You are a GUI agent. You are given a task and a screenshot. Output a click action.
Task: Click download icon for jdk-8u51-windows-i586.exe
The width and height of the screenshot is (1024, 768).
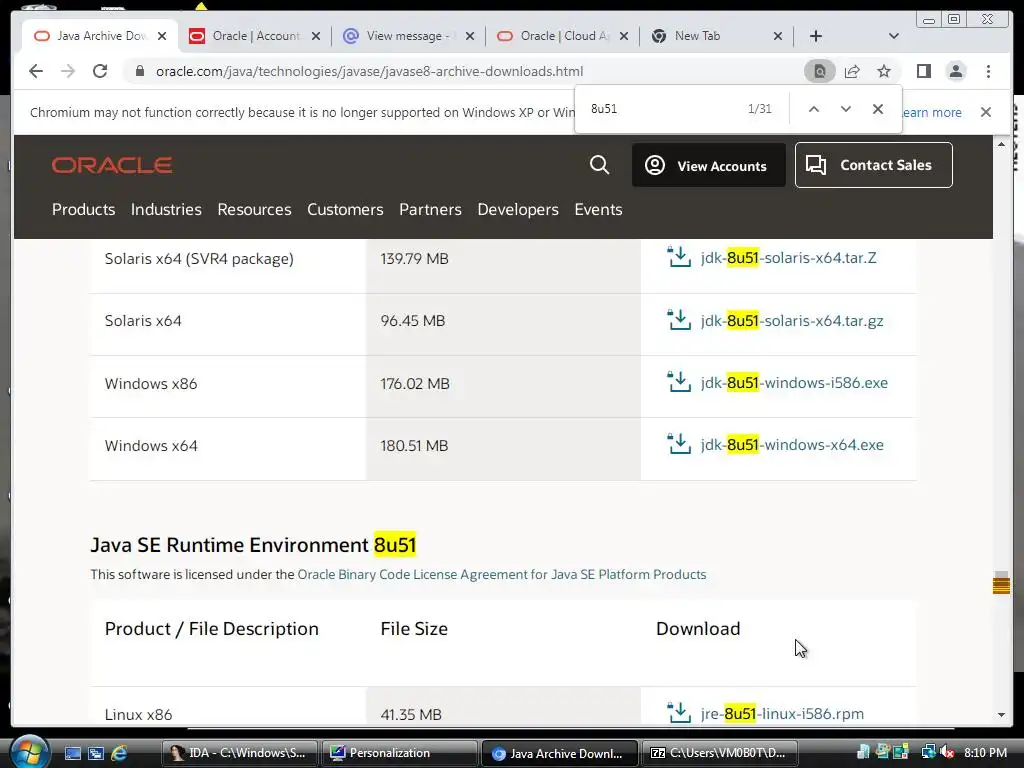click(679, 381)
